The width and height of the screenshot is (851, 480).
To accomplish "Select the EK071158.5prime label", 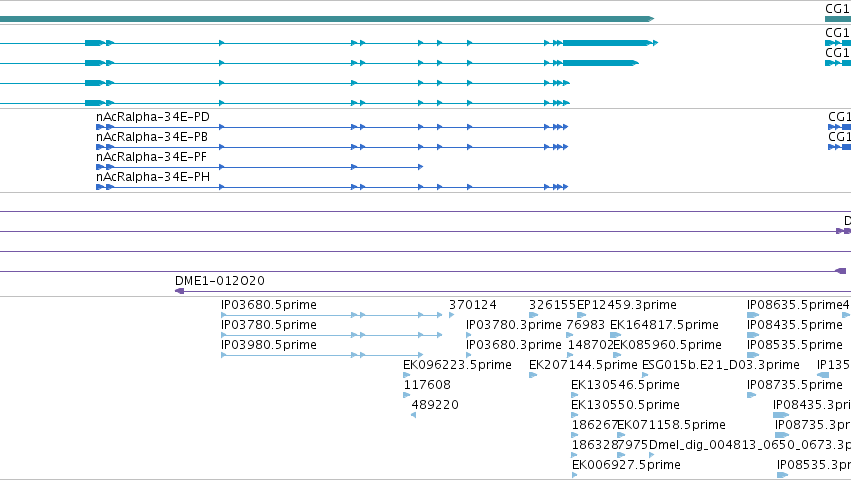I will click(671, 425).
